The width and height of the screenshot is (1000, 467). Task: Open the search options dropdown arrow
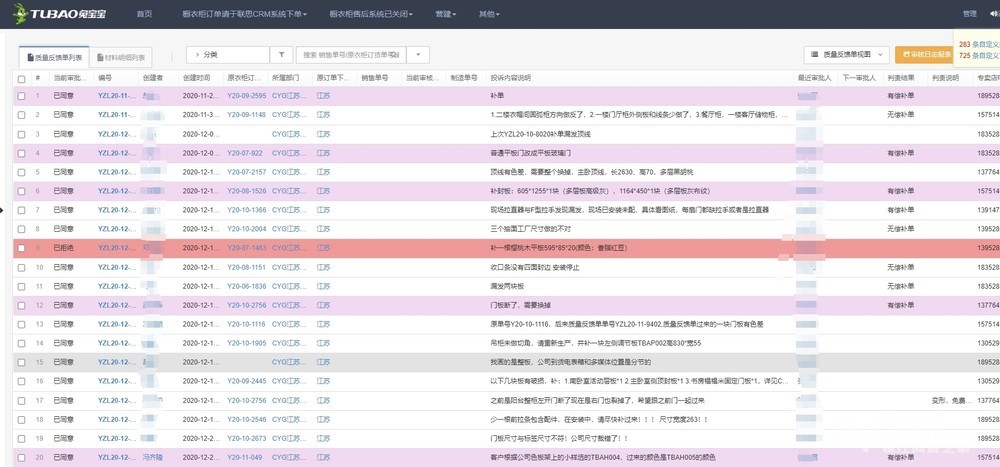[416, 55]
